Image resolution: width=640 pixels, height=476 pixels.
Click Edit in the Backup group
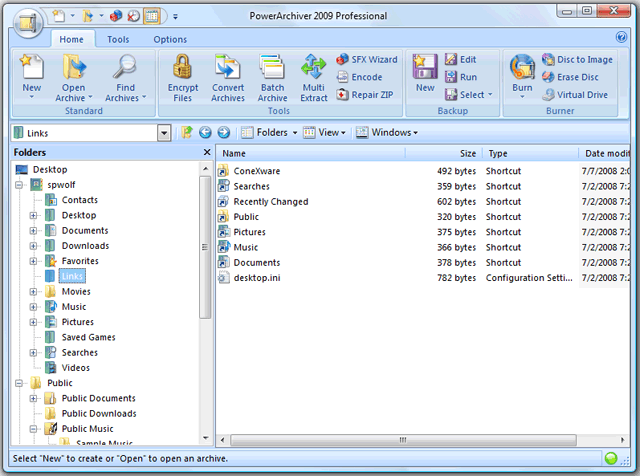(460, 60)
